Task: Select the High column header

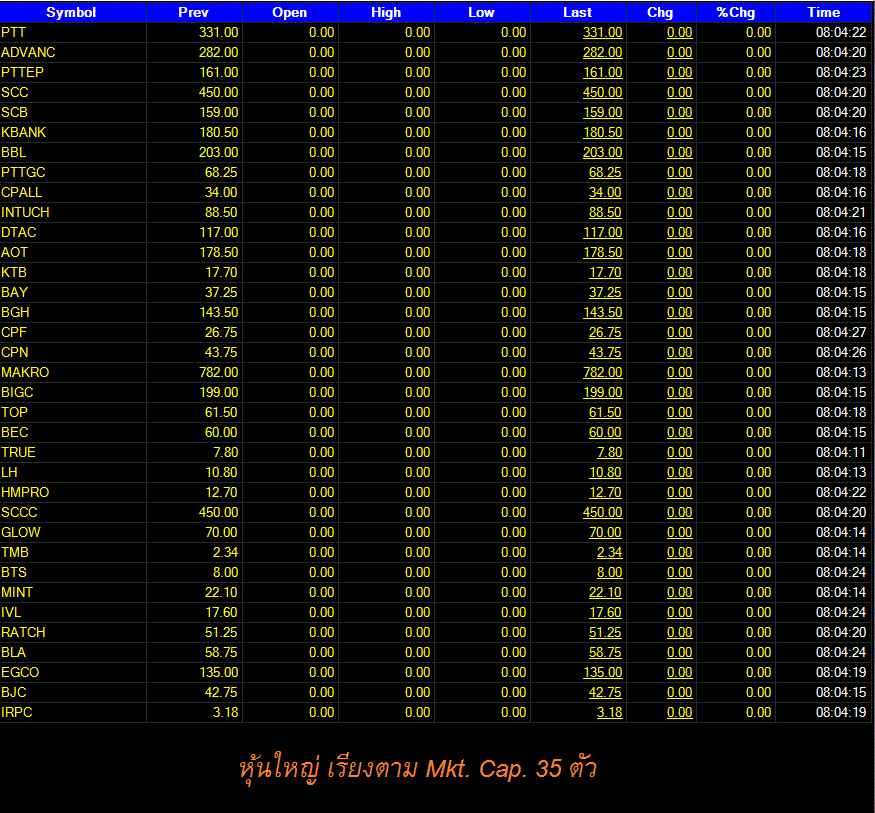Action: click(x=386, y=12)
